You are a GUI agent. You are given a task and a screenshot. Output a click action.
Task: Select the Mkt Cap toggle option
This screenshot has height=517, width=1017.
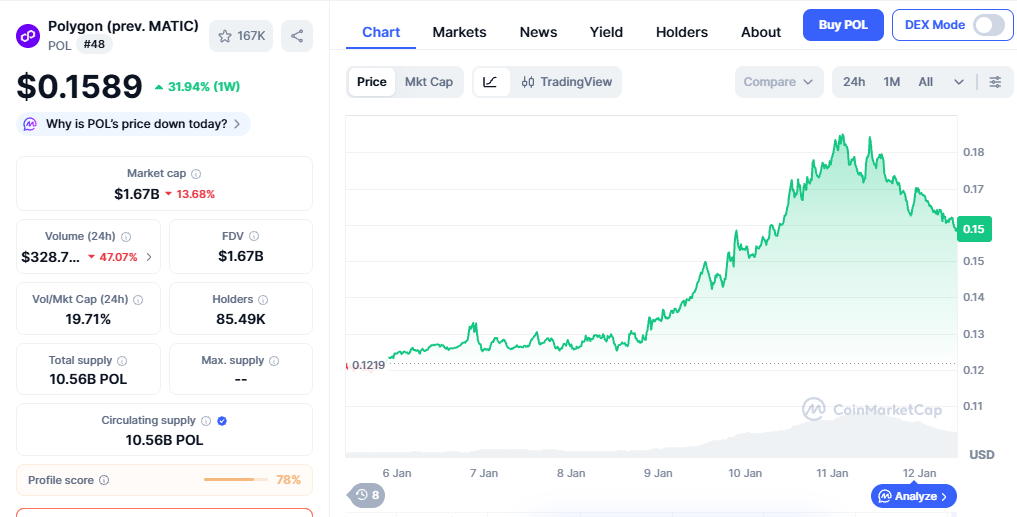[429, 82]
